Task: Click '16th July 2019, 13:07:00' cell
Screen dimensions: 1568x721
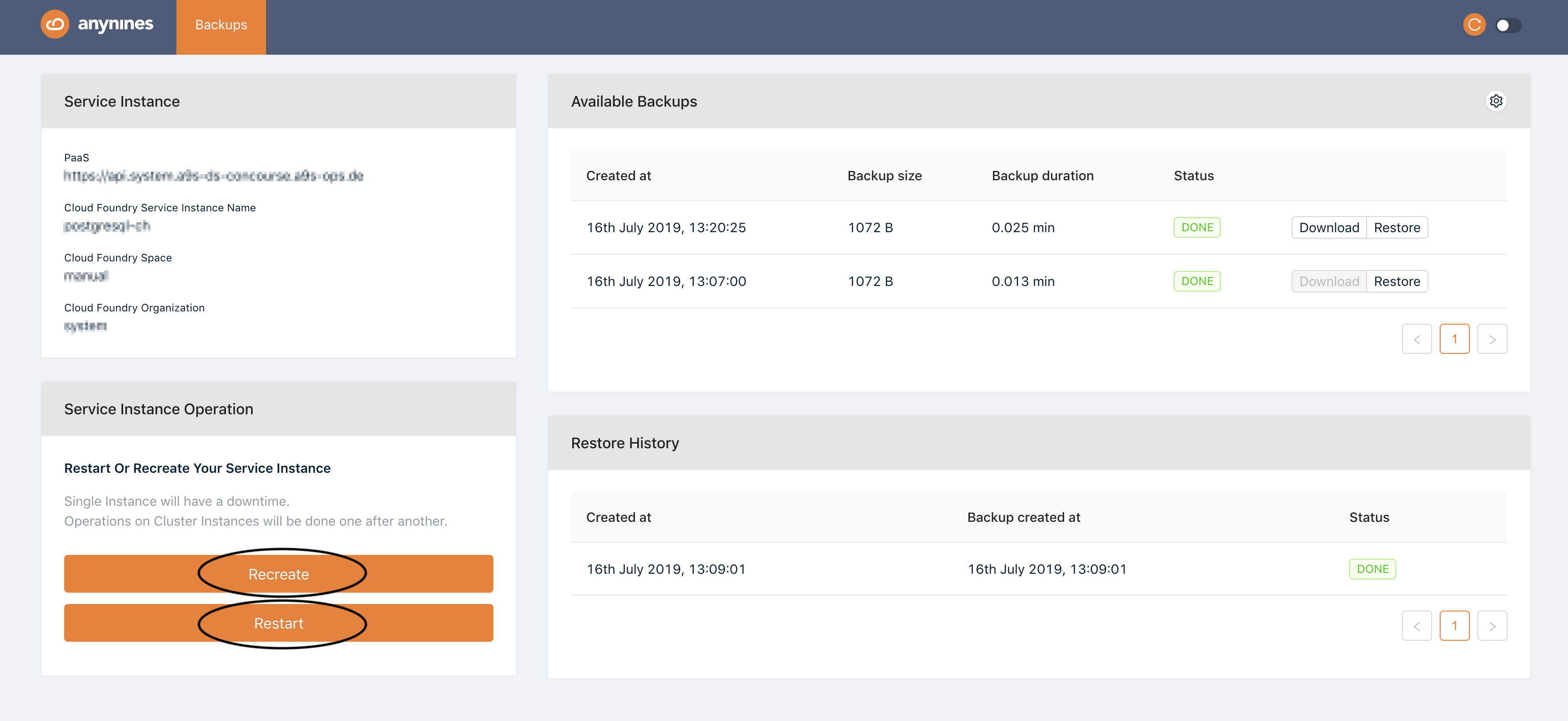Action: pyautogui.click(x=666, y=281)
